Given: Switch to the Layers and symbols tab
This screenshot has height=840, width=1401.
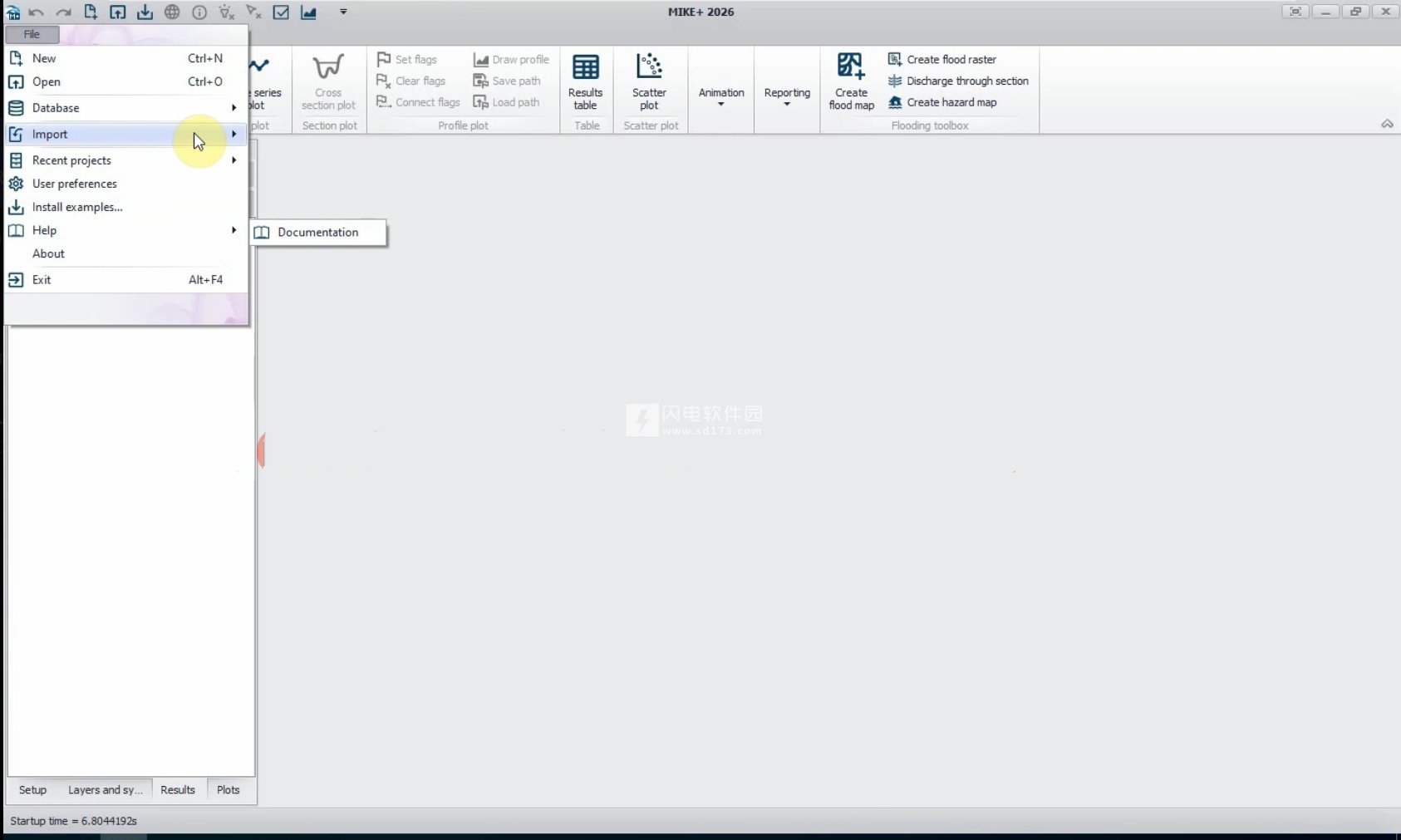Looking at the screenshot, I should (x=105, y=790).
